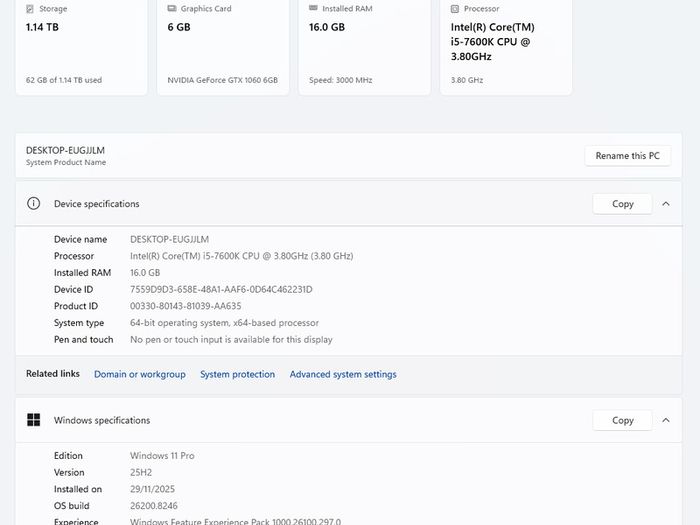Click the Device ID label

(73, 289)
